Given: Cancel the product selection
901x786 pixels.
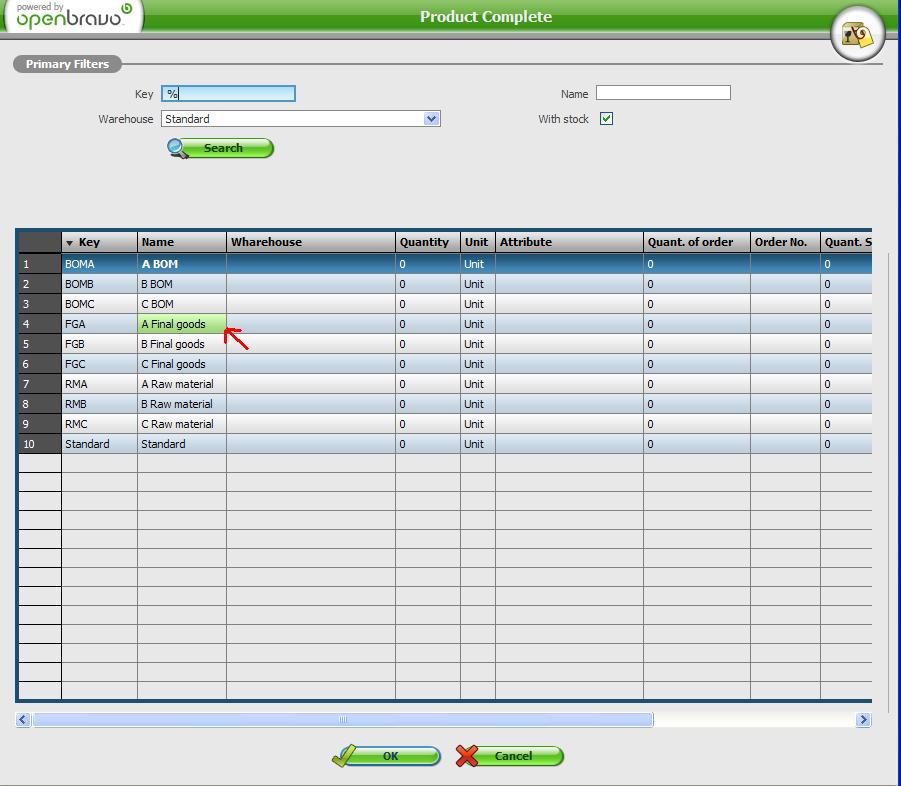Looking at the screenshot, I should [510, 756].
